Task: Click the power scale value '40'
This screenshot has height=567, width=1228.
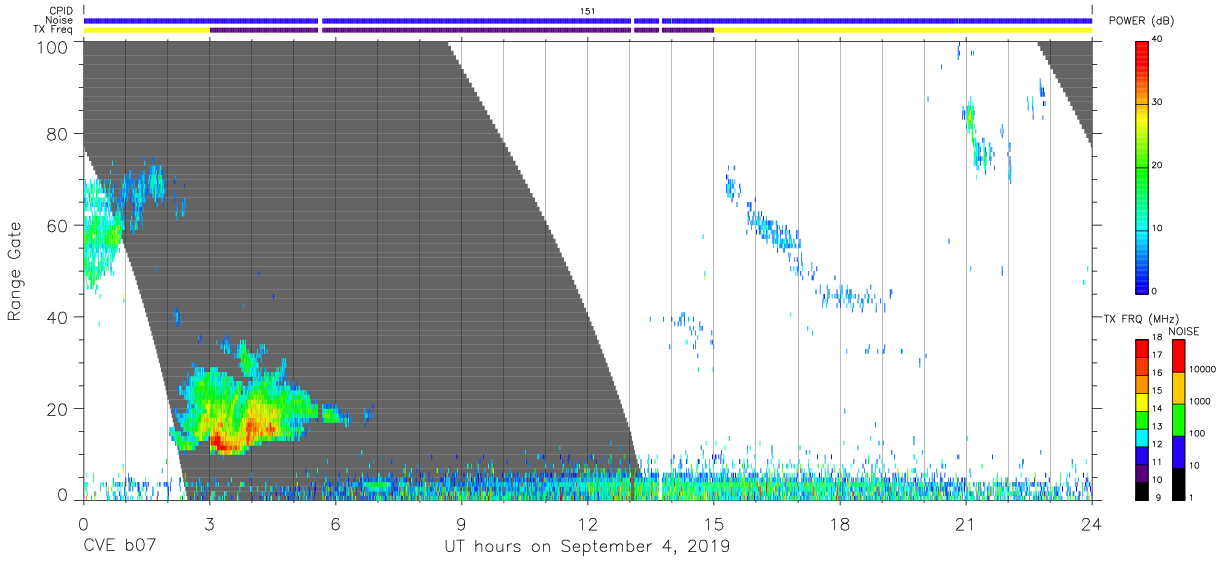Action: click(x=1158, y=39)
